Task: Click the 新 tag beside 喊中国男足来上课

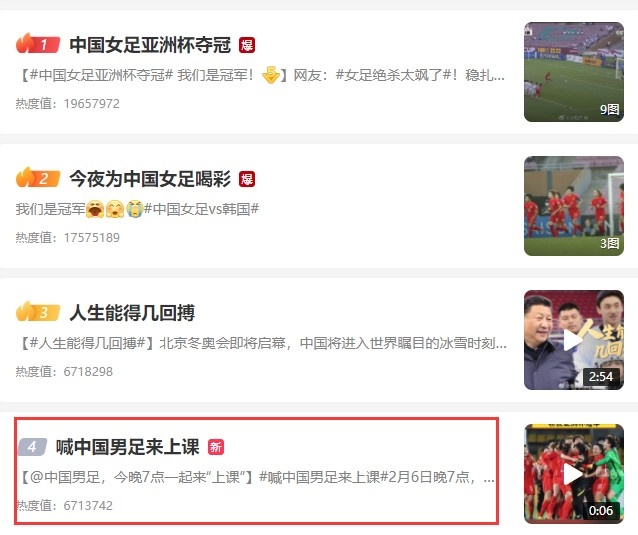Action: 216,447
